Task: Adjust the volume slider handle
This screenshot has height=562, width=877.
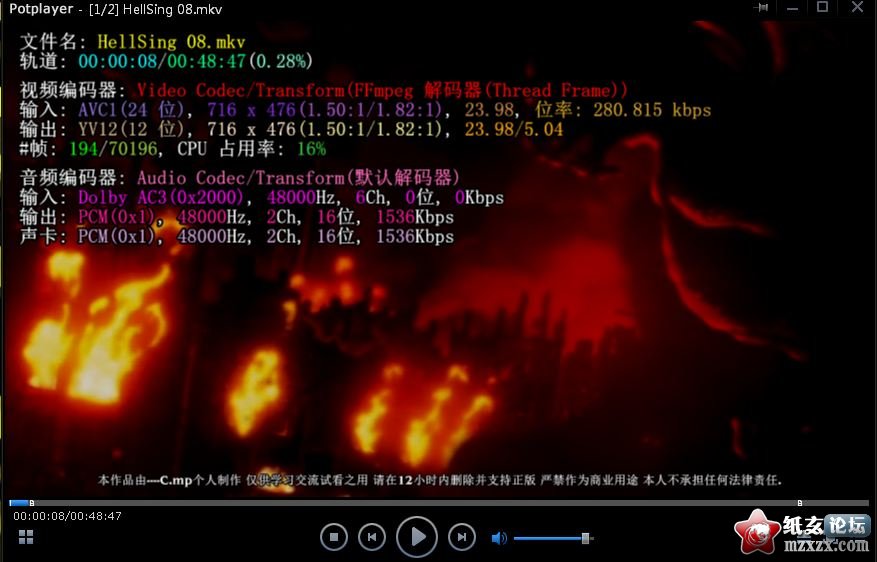Action: pyautogui.click(x=585, y=538)
